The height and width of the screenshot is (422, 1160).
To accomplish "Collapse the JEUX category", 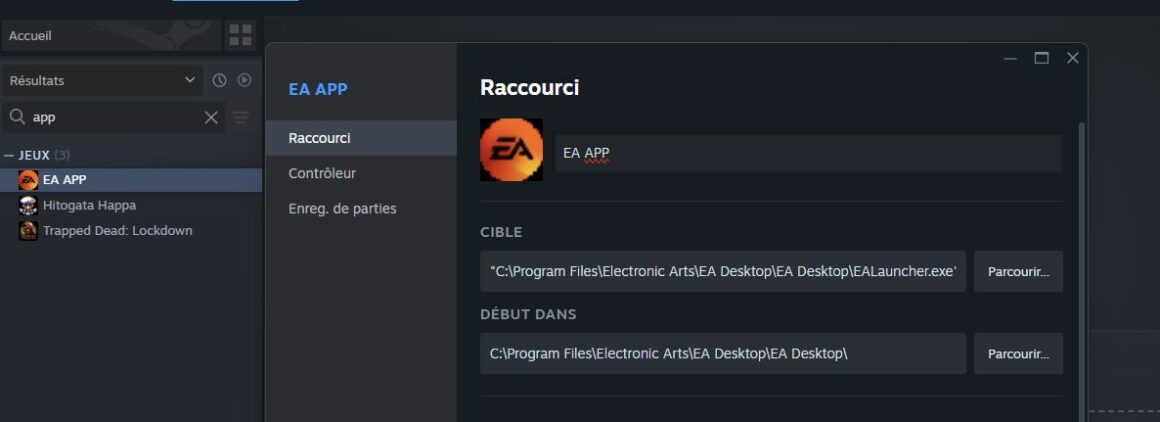I will coord(9,155).
